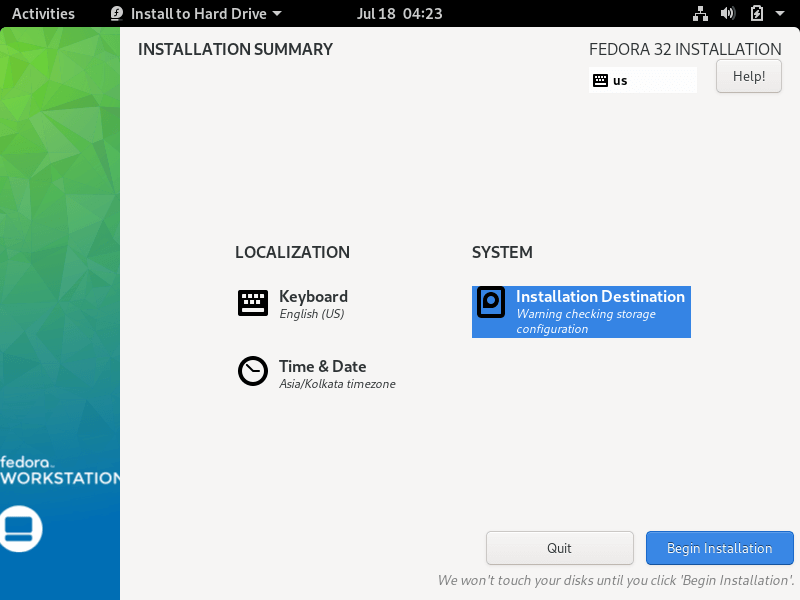800x600 pixels.
Task: Open the Help! button
Action: click(x=748, y=76)
